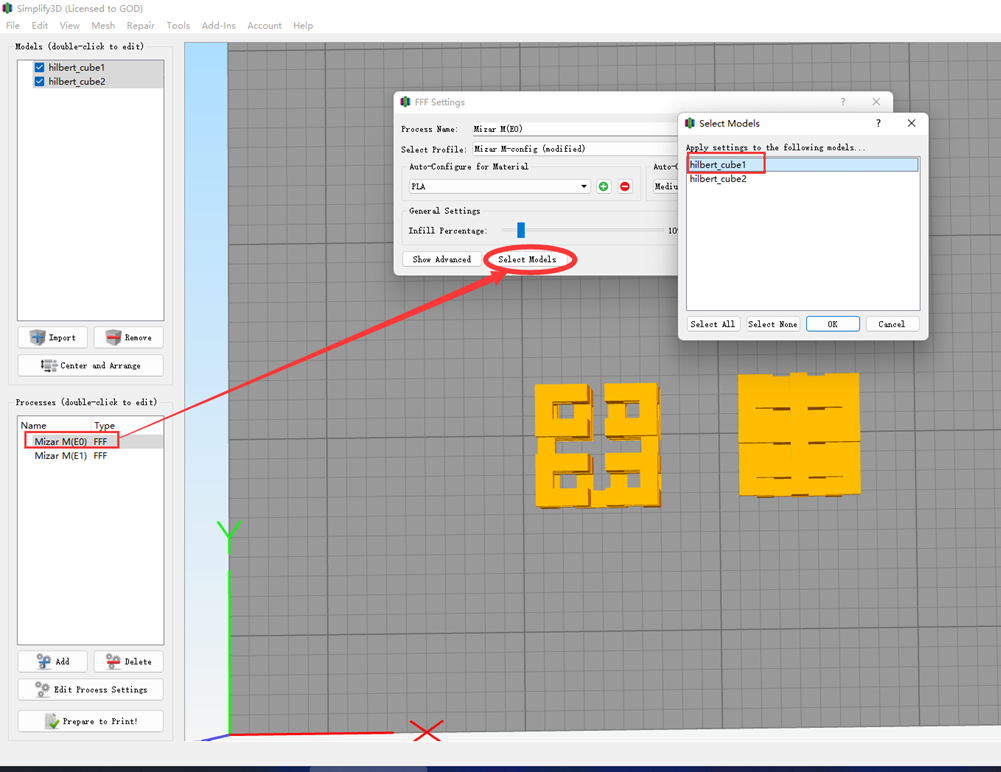The width and height of the screenshot is (1001, 772).
Task: Click Center and Arrange button
Action: (x=91, y=365)
